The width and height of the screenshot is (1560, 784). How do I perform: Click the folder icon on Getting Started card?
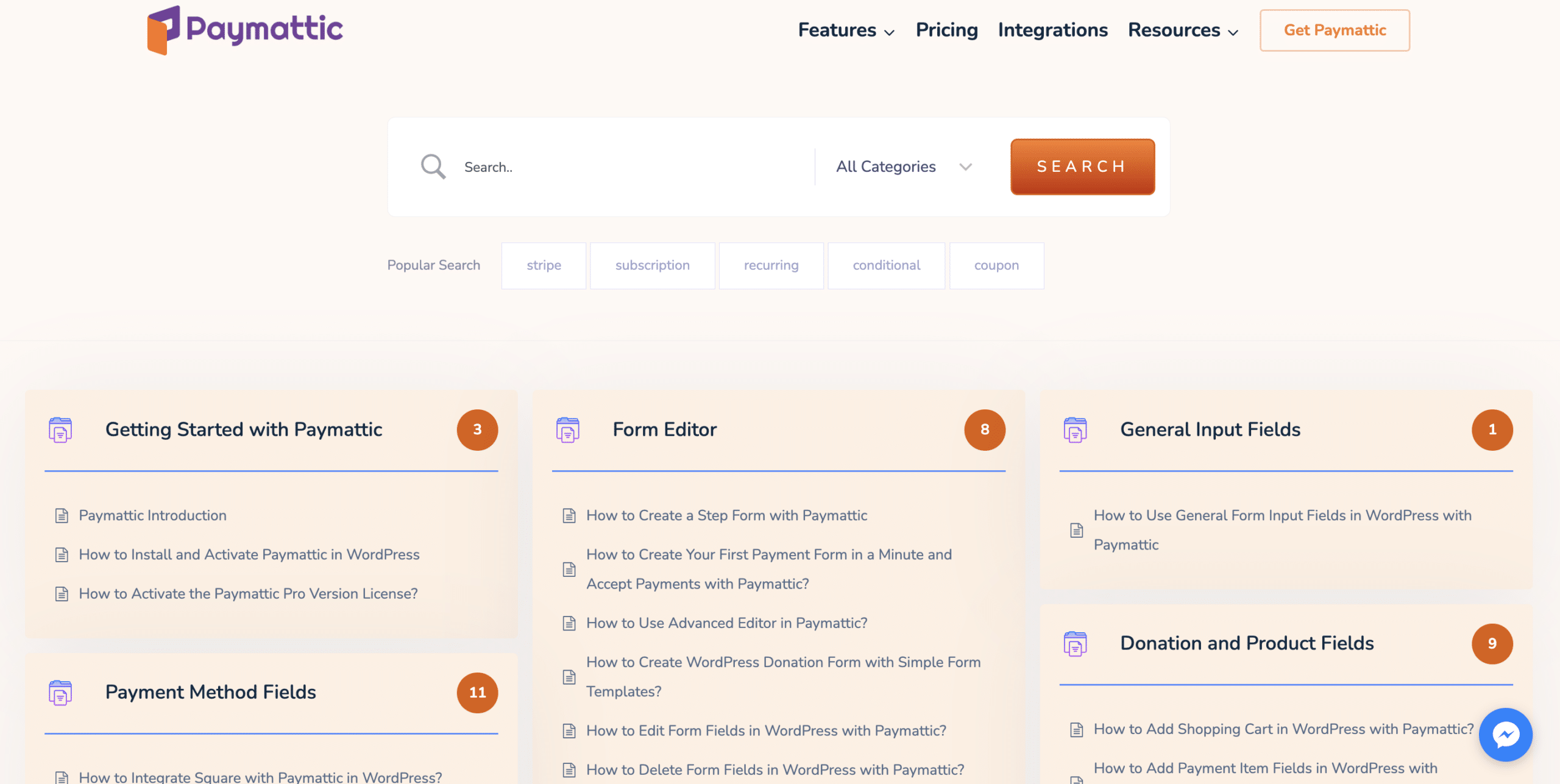click(x=60, y=429)
